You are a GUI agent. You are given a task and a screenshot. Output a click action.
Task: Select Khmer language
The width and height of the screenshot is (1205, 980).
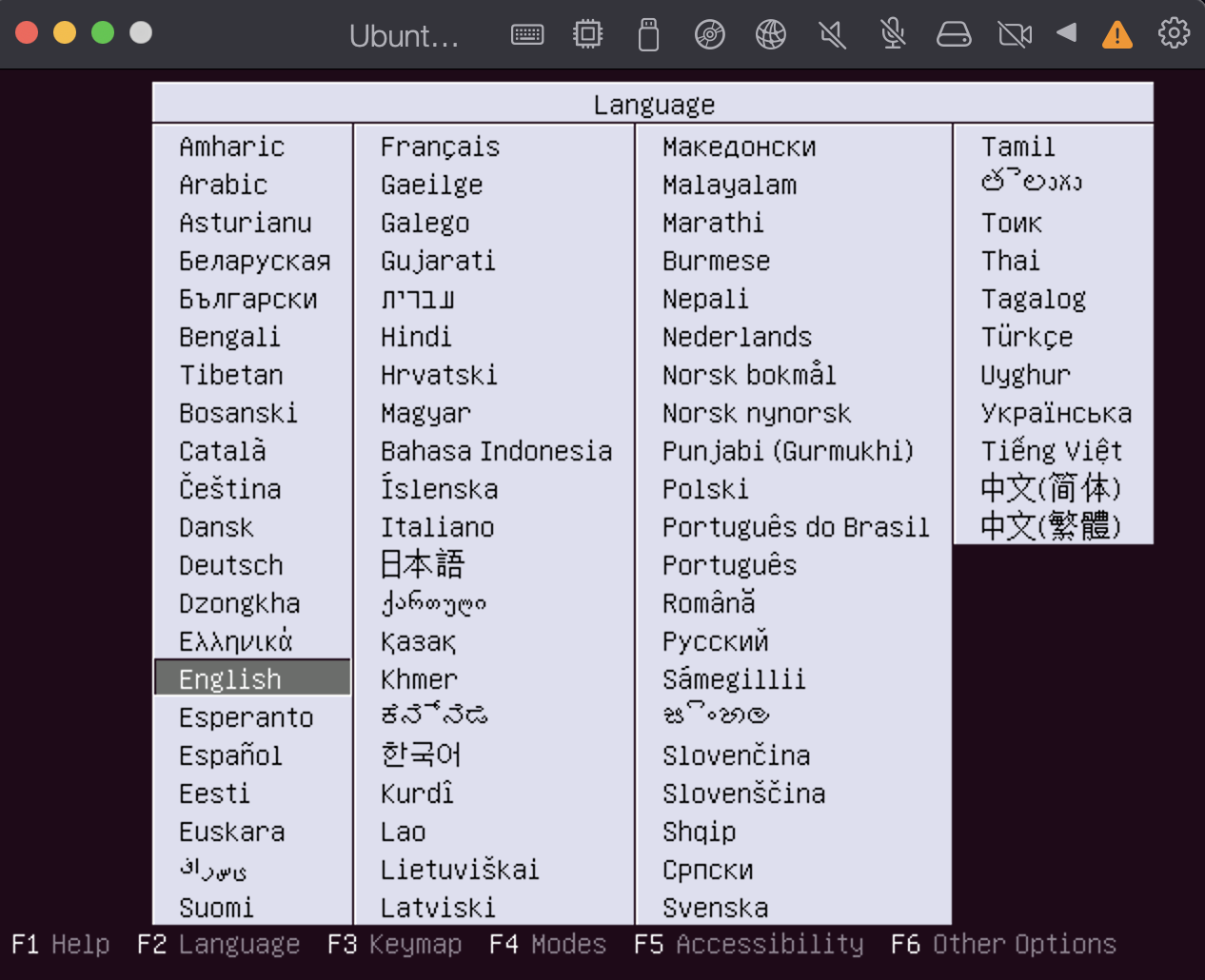tap(419, 679)
